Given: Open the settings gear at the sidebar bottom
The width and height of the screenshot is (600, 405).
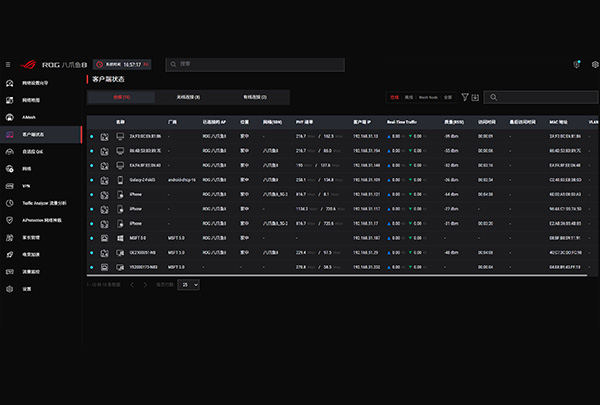Looking at the screenshot, I should tap(10, 289).
